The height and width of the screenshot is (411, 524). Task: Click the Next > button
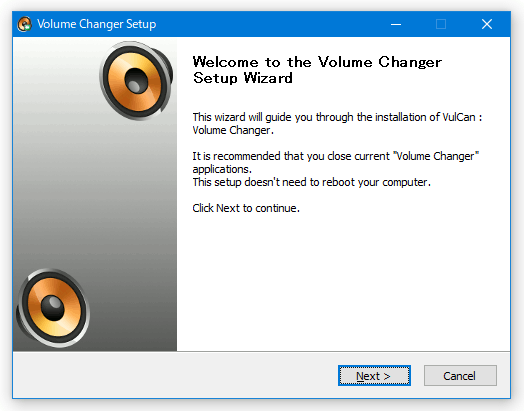click(x=374, y=376)
